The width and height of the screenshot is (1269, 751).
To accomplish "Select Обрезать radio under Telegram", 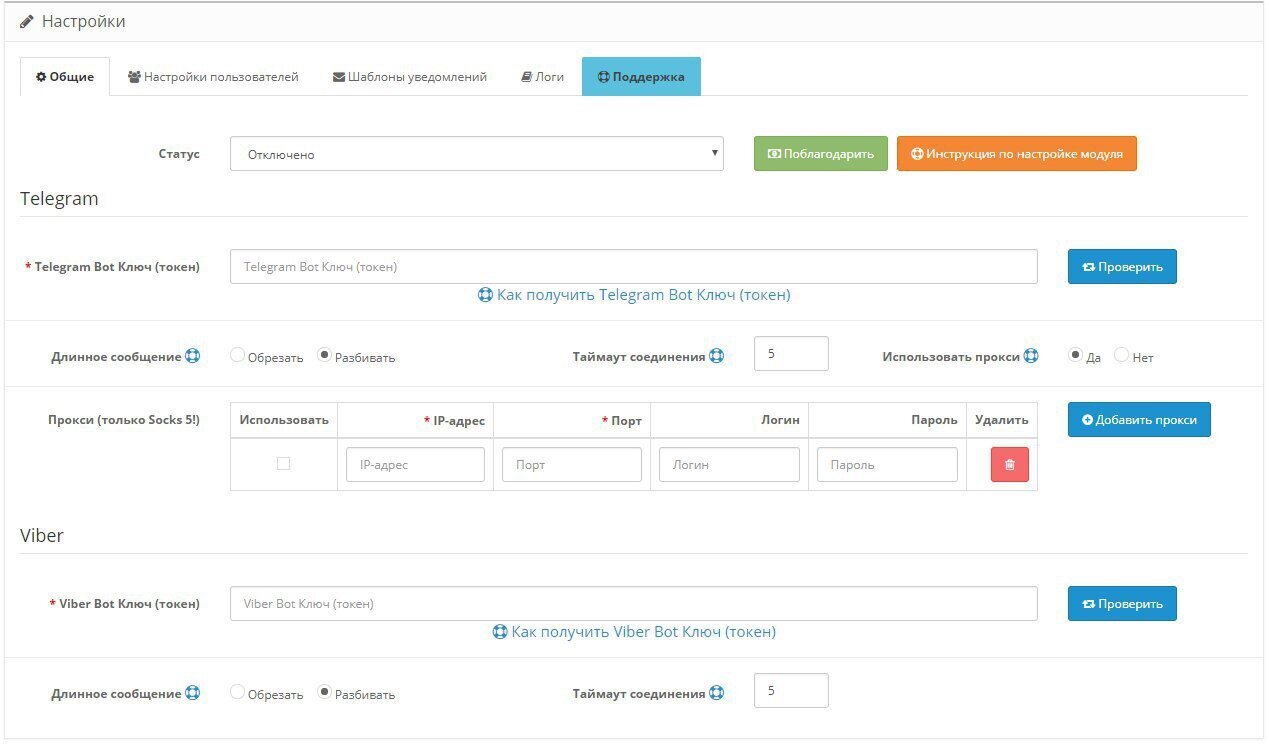I will tap(238, 355).
